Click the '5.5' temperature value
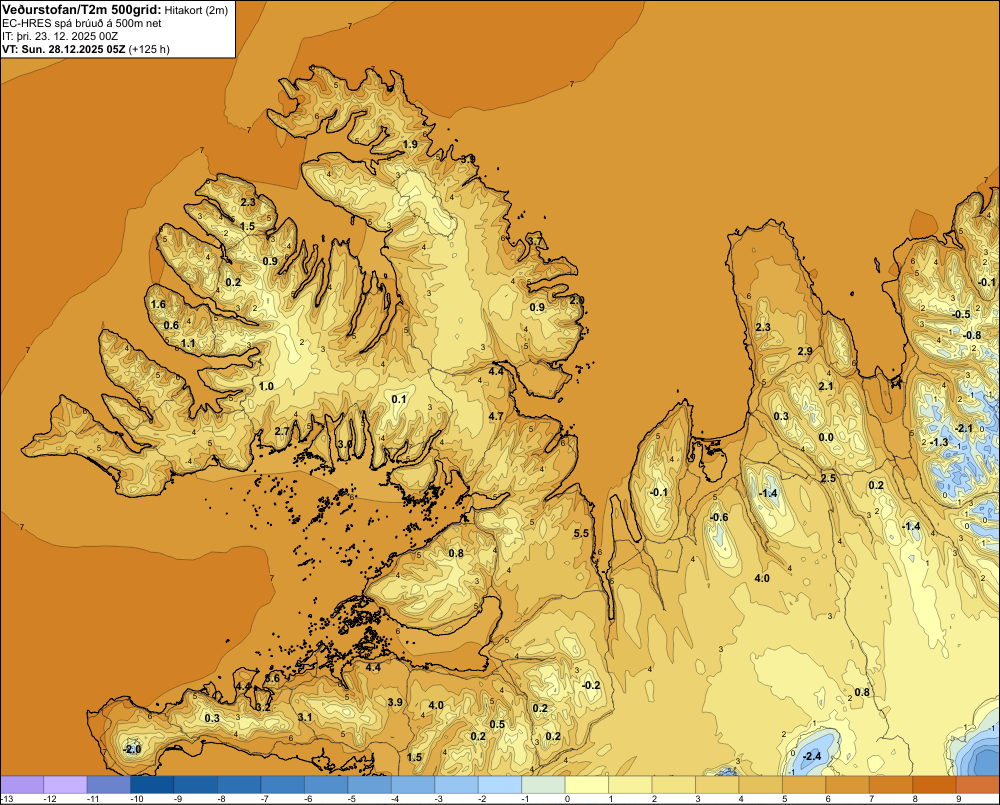 tap(581, 533)
